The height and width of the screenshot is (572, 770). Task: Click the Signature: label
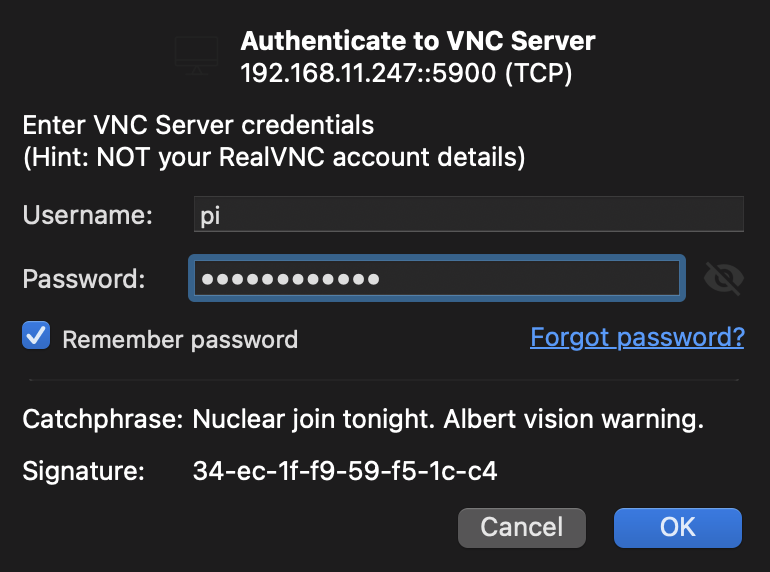click(x=83, y=471)
